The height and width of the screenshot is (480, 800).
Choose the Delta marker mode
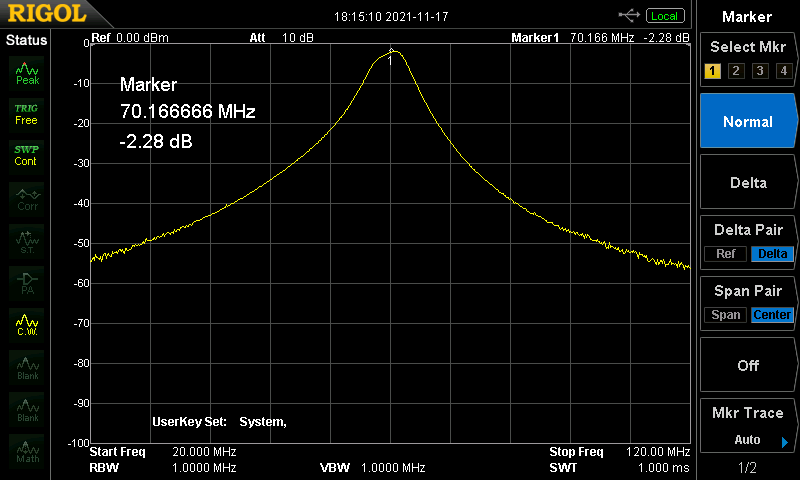pyautogui.click(x=748, y=182)
